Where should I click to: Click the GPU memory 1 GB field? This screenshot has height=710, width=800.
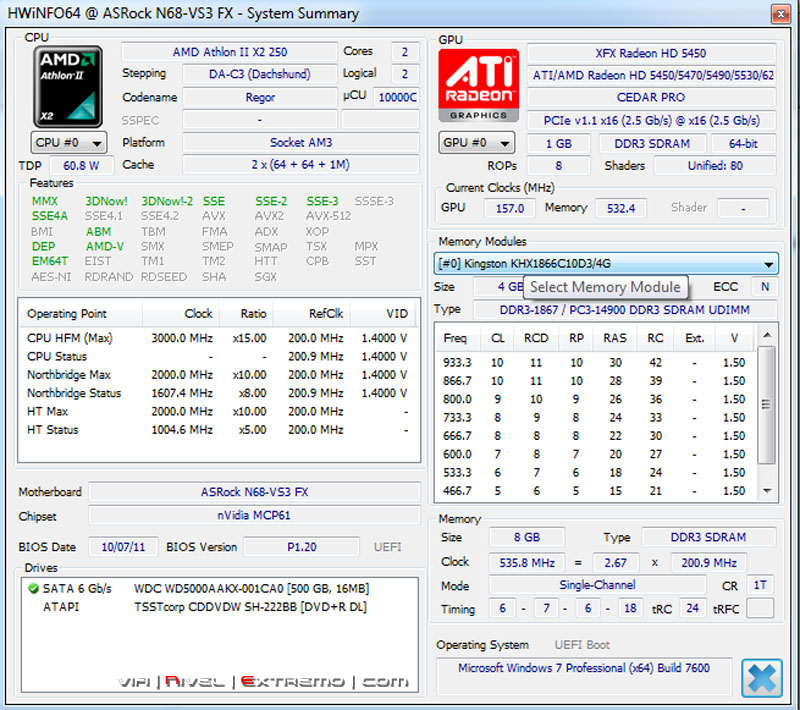(x=559, y=144)
